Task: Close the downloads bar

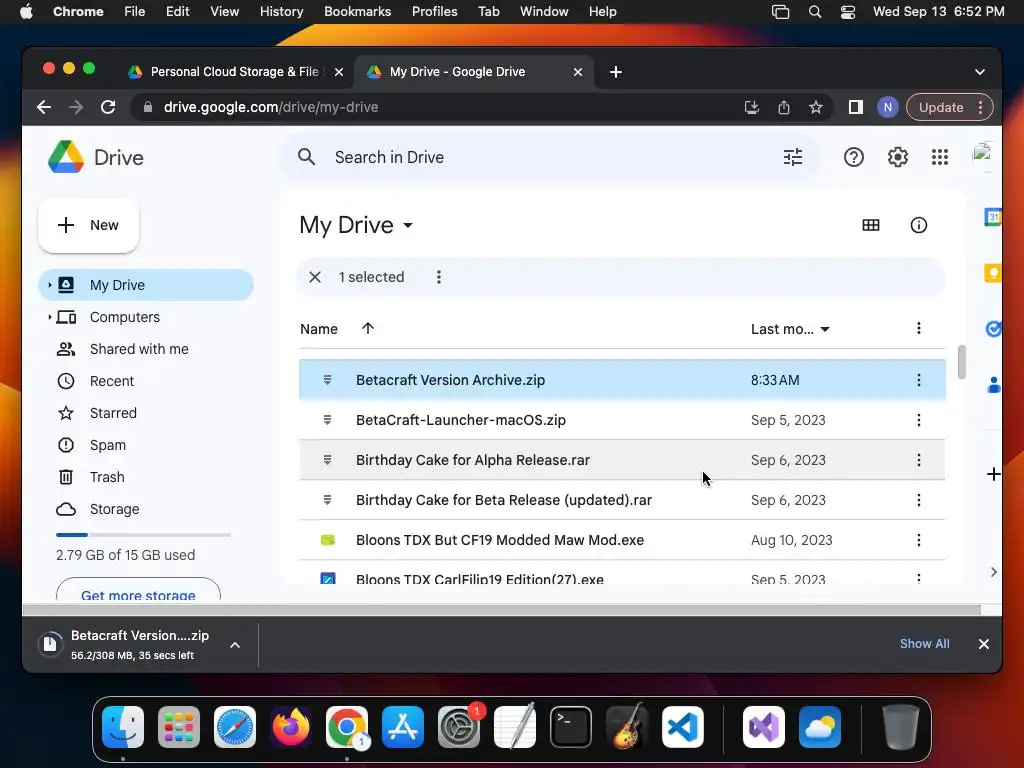Action: pos(984,644)
